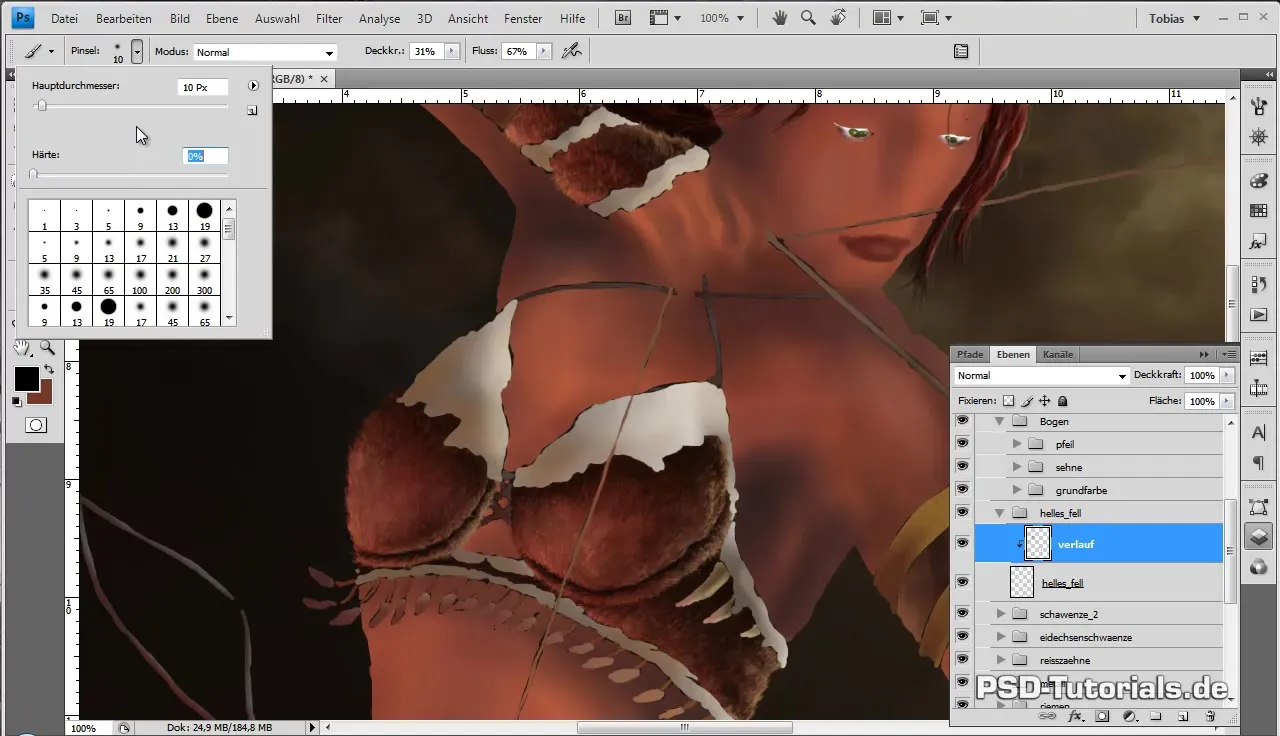Add a layer mask
1280x736 pixels.
[1103, 716]
